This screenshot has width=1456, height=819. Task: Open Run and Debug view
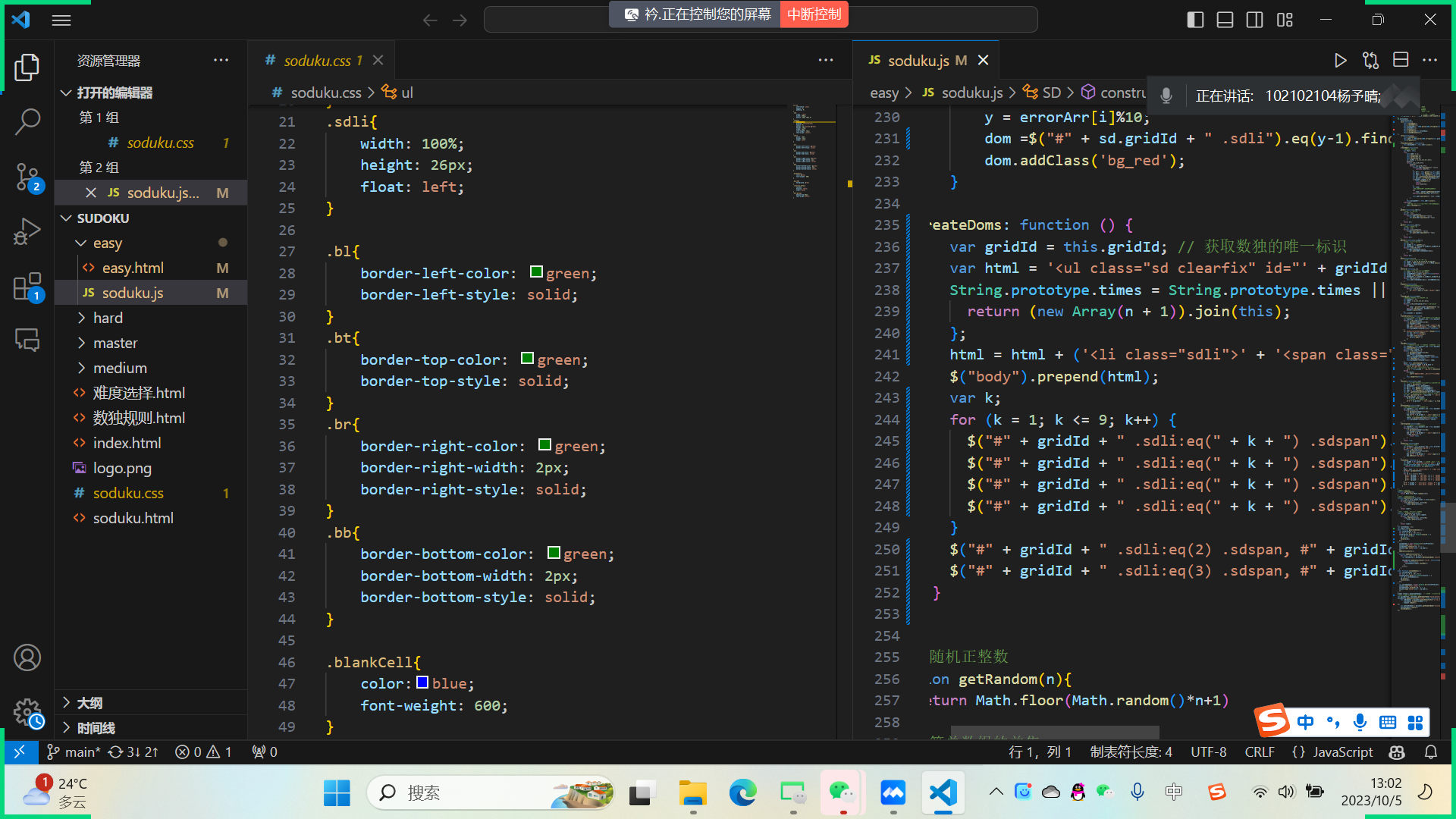[x=27, y=231]
